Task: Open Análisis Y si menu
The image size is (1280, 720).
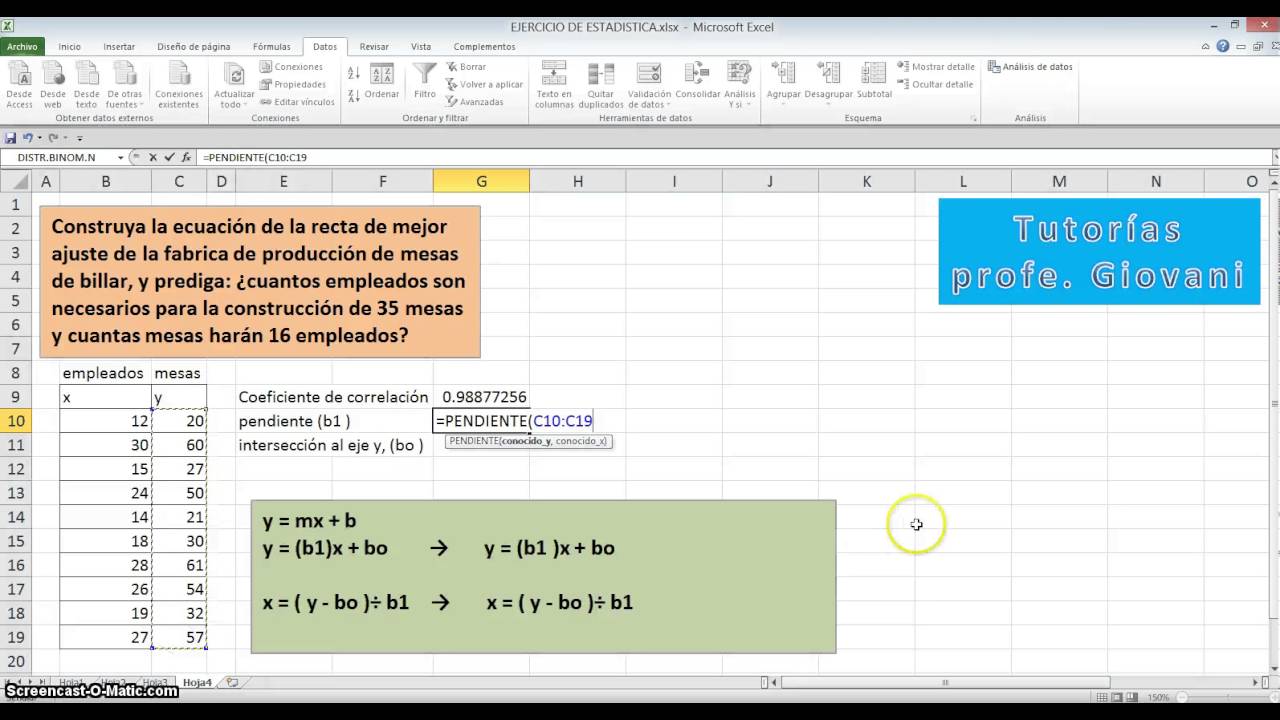Action: tap(740, 85)
